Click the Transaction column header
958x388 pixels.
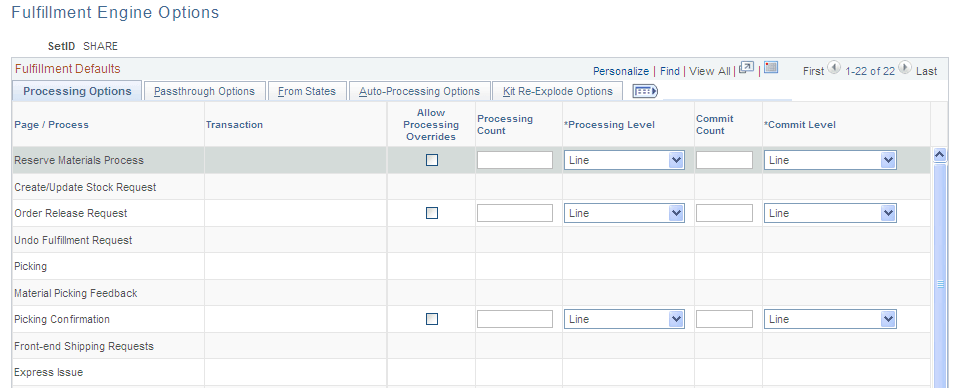[x=234, y=125]
